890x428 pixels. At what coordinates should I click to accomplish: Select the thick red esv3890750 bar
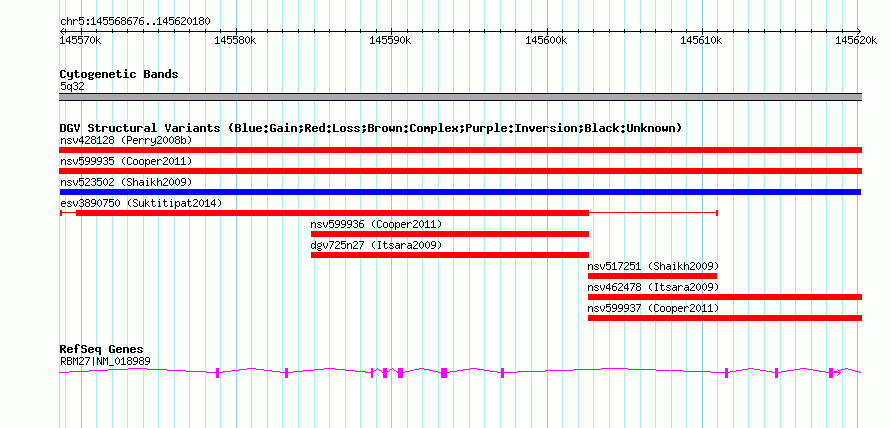[332, 213]
